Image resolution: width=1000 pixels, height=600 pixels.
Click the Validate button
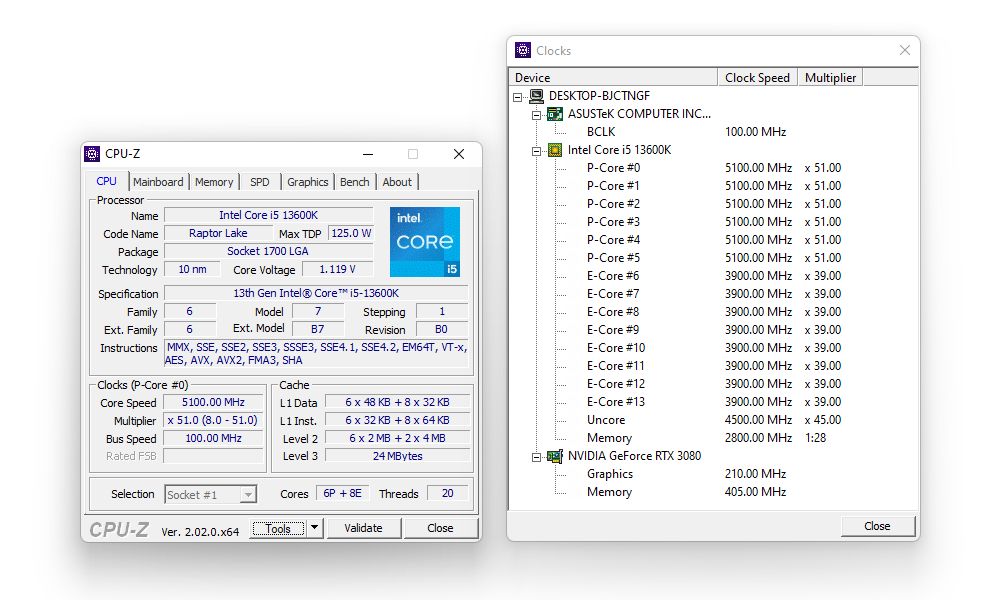364,528
